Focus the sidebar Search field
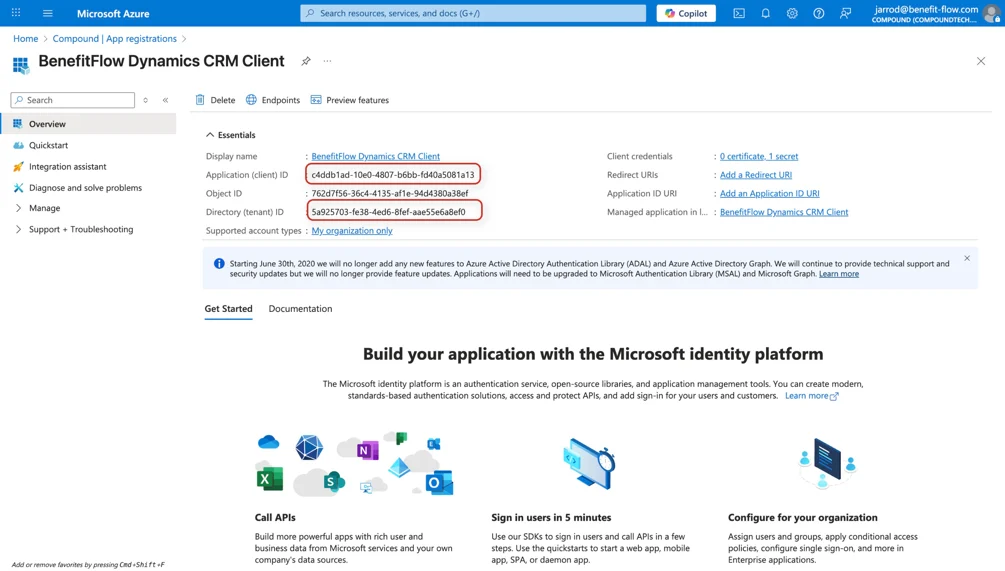The width and height of the screenshot is (1005, 571). click(73, 100)
